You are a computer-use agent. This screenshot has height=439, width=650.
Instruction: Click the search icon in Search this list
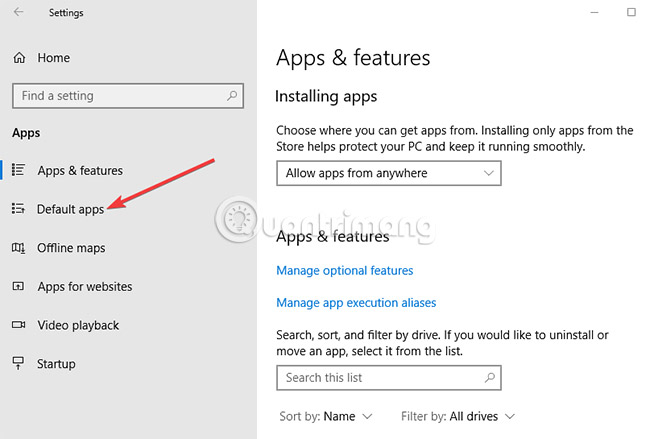point(489,378)
